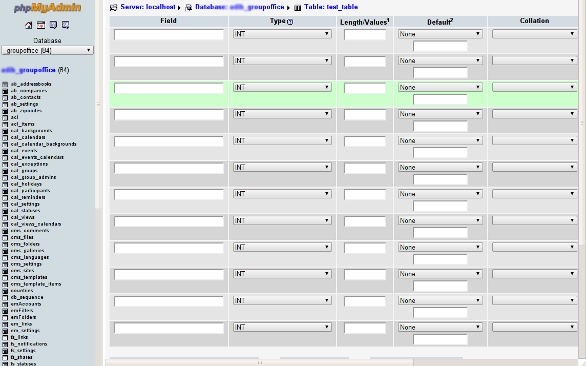Image resolution: width=586 pixels, height=366 pixels.
Task: Open the Database selector showing groupoffice (84)
Action: [x=47, y=50]
